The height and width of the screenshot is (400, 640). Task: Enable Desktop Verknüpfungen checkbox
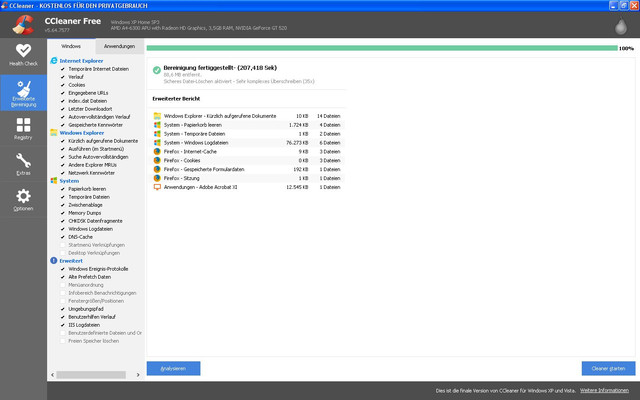63,253
